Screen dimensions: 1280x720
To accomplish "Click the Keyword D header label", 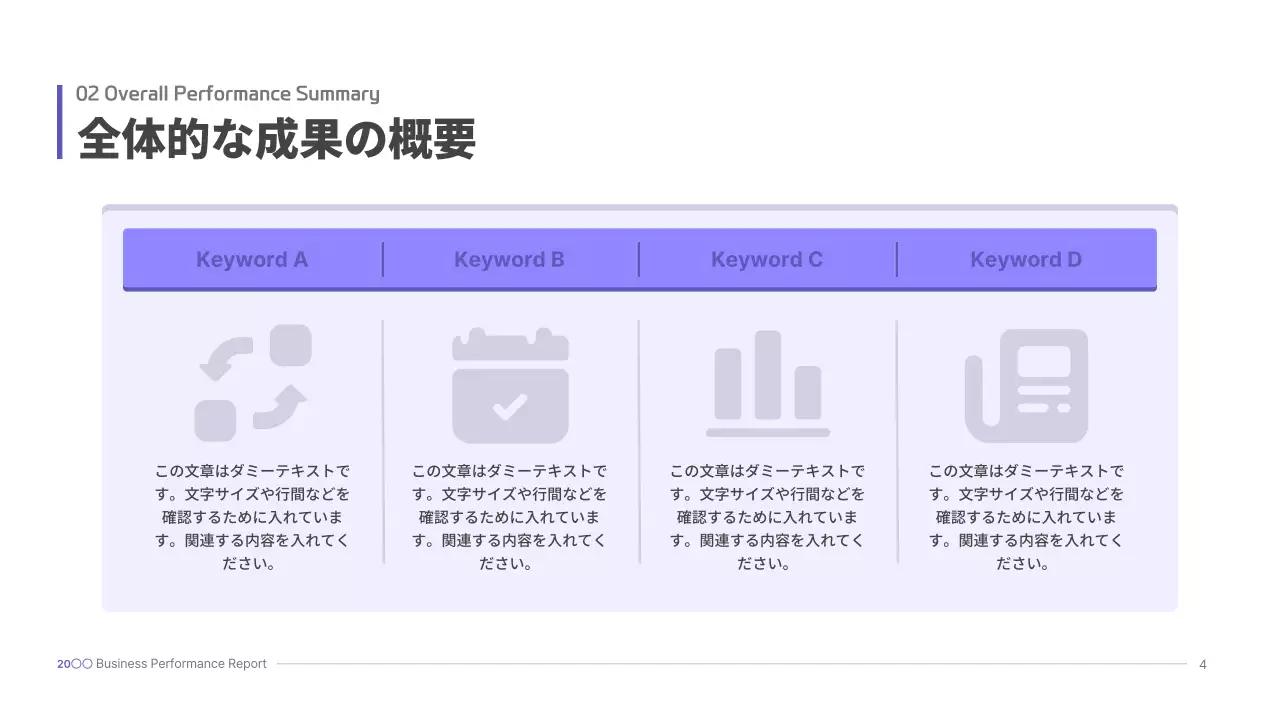I will coord(1026,260).
